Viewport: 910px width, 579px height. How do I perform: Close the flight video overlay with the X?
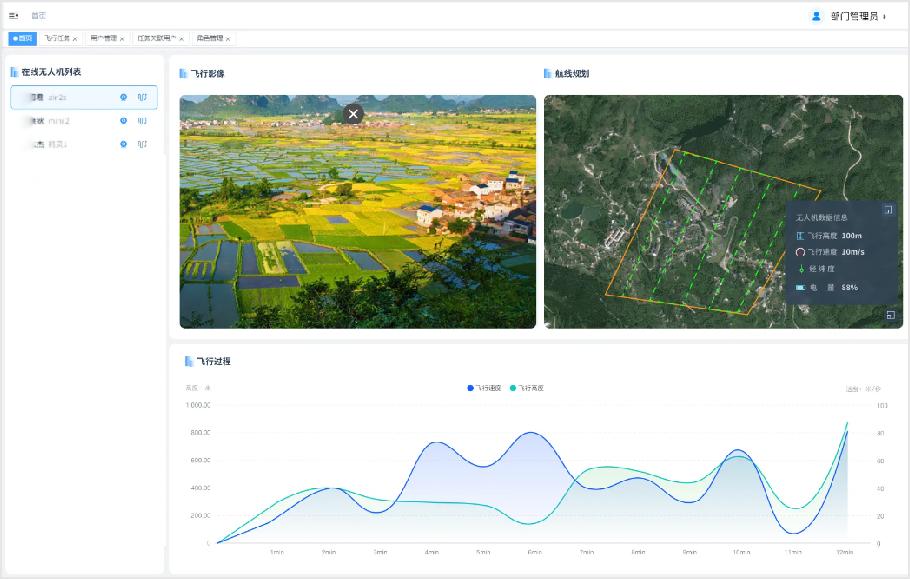pos(353,114)
